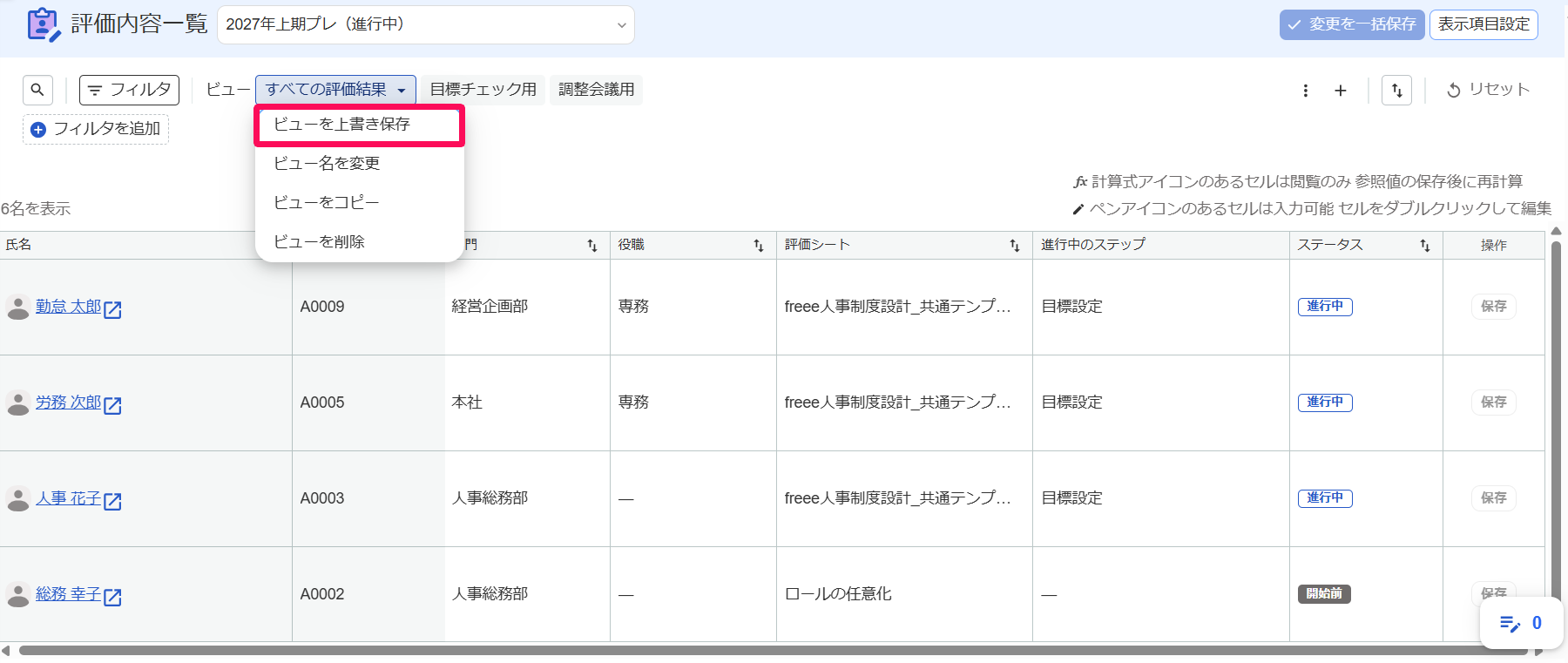The height and width of the screenshot is (663, 1568).
Task: Click the リセット button
Action: [1488, 90]
